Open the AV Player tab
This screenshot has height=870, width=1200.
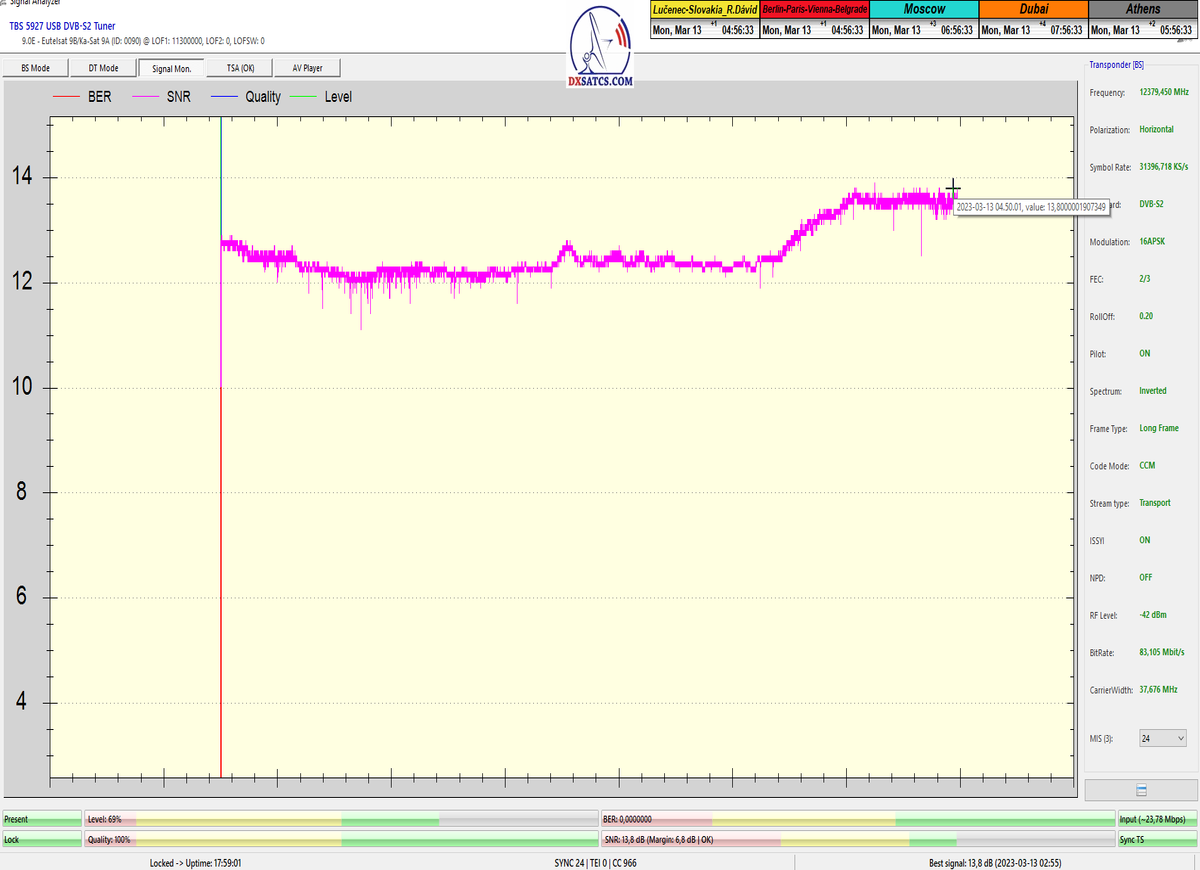pyautogui.click(x=307, y=68)
